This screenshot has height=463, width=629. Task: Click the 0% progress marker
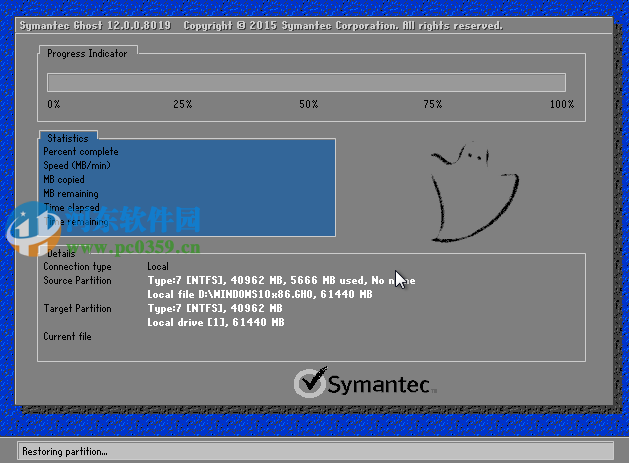coord(54,104)
